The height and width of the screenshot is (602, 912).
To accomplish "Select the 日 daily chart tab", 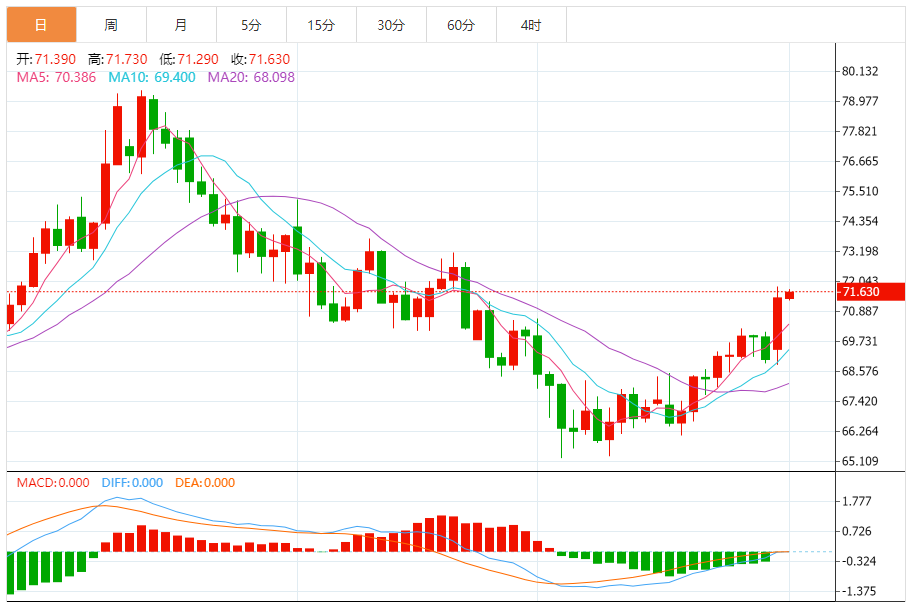I will [x=41, y=25].
